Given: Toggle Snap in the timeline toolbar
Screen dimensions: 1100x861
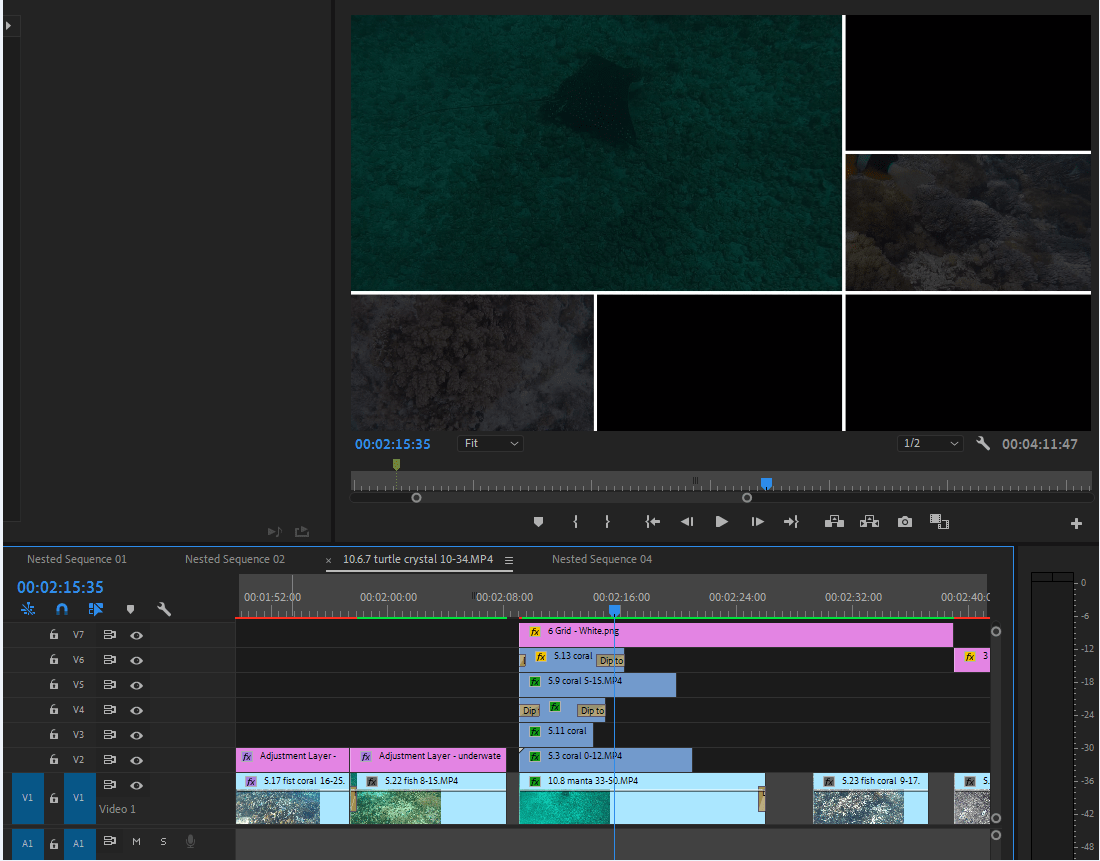Looking at the screenshot, I should 60,608.
